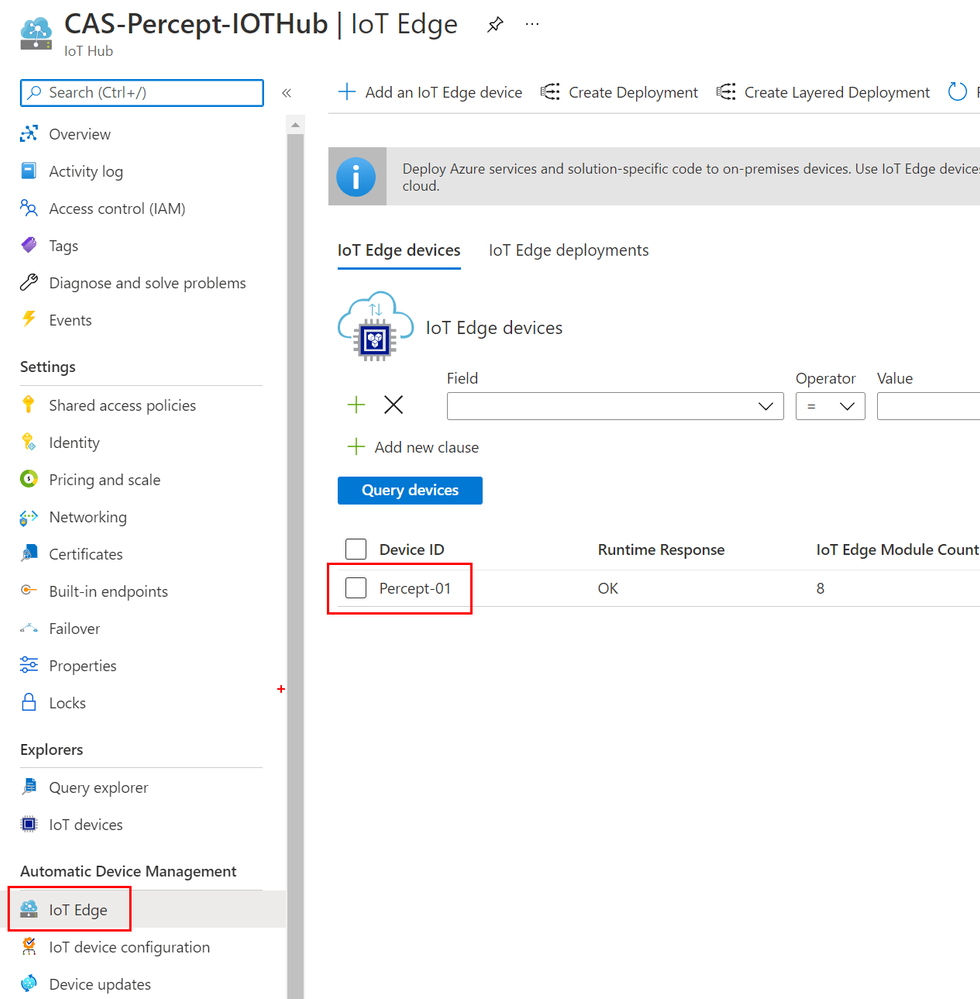Click the Query devices button
The image size is (980, 999).
coord(410,490)
